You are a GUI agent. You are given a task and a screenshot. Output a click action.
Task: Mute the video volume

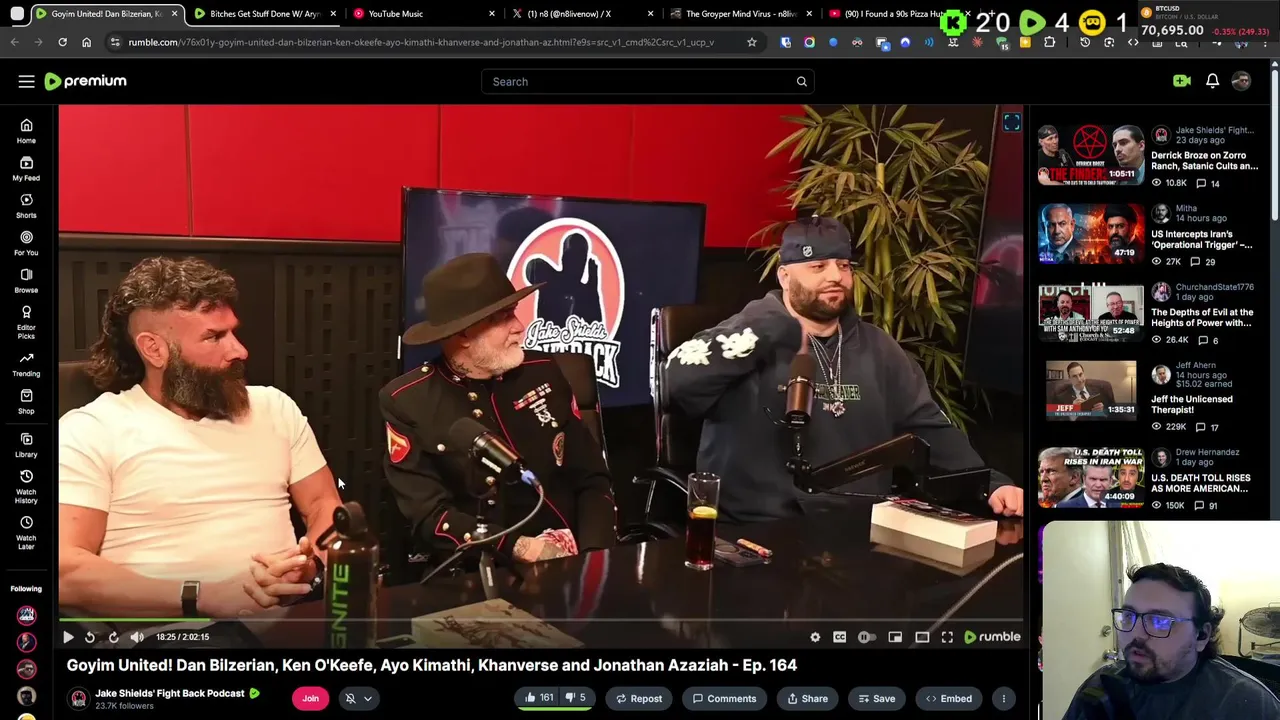pos(137,637)
